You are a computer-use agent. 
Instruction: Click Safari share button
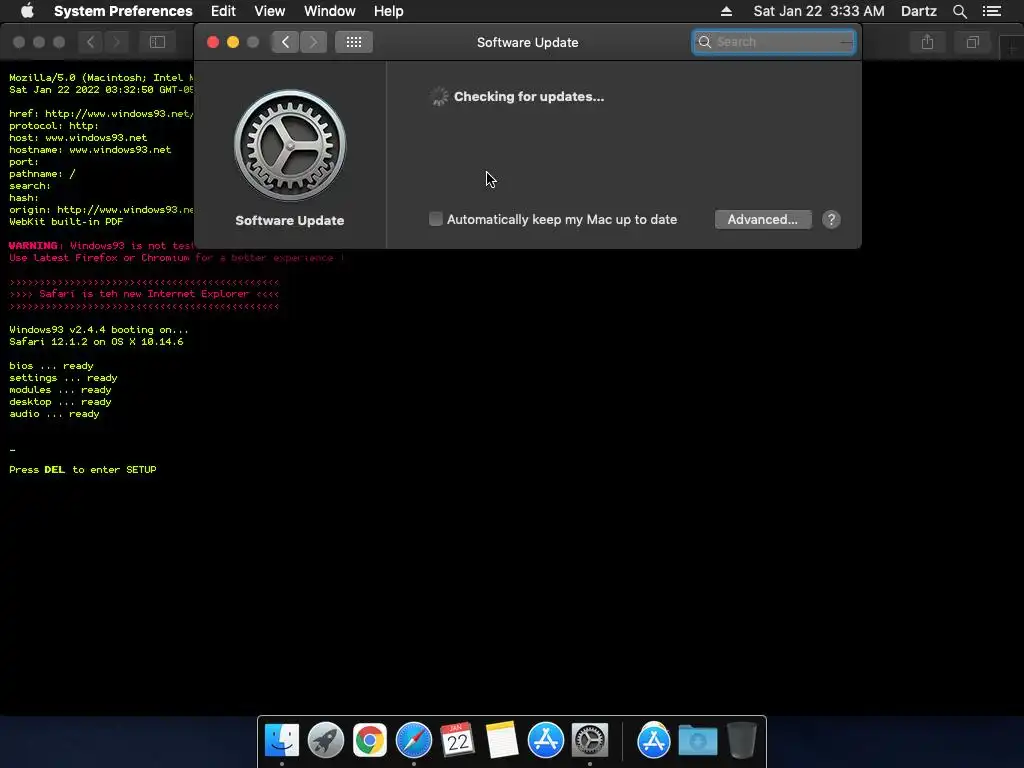(x=927, y=42)
